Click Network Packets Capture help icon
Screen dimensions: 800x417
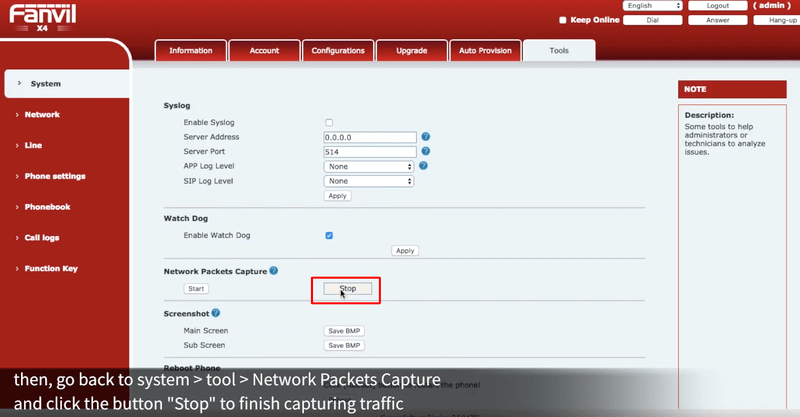pos(274,271)
